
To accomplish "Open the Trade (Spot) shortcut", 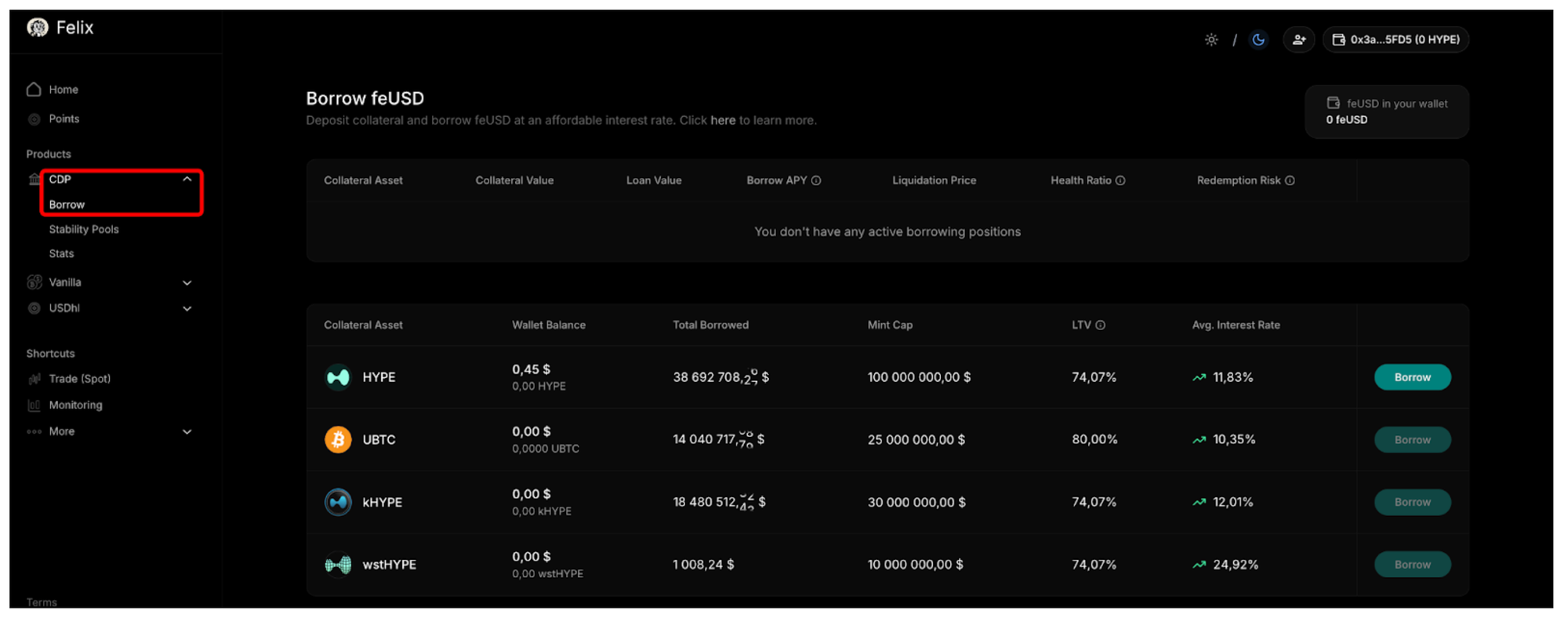I will click(79, 379).
